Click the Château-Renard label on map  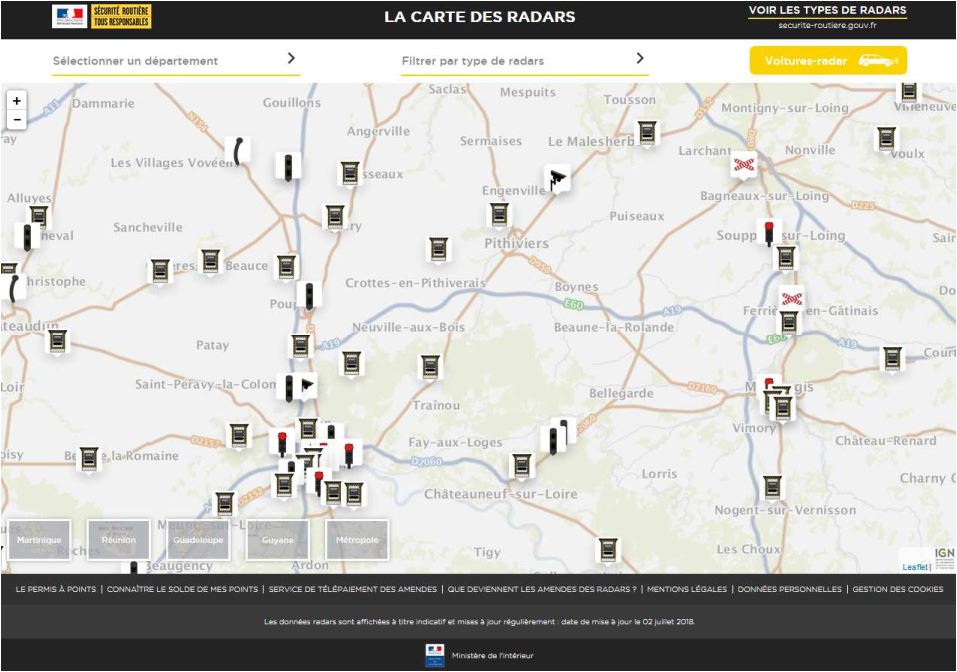click(x=886, y=441)
